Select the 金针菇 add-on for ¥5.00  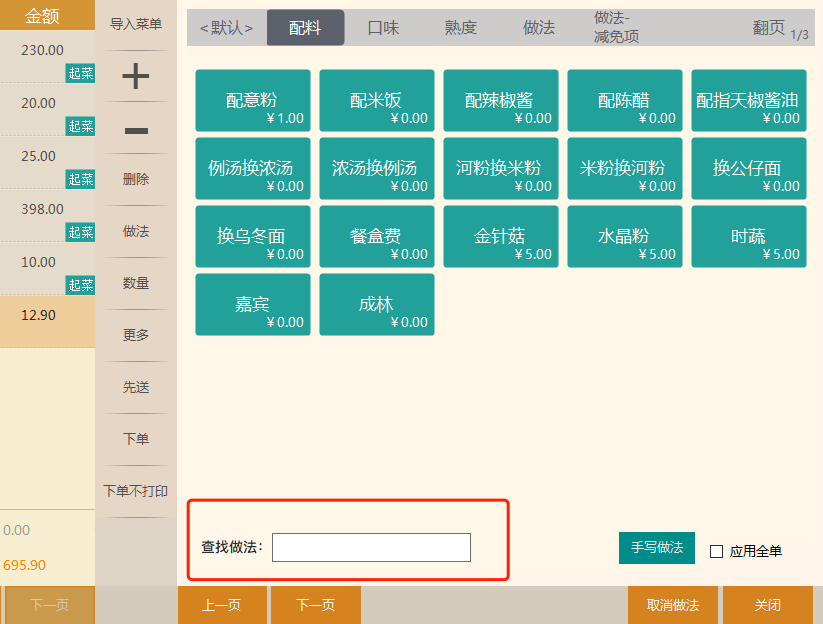[499, 237]
